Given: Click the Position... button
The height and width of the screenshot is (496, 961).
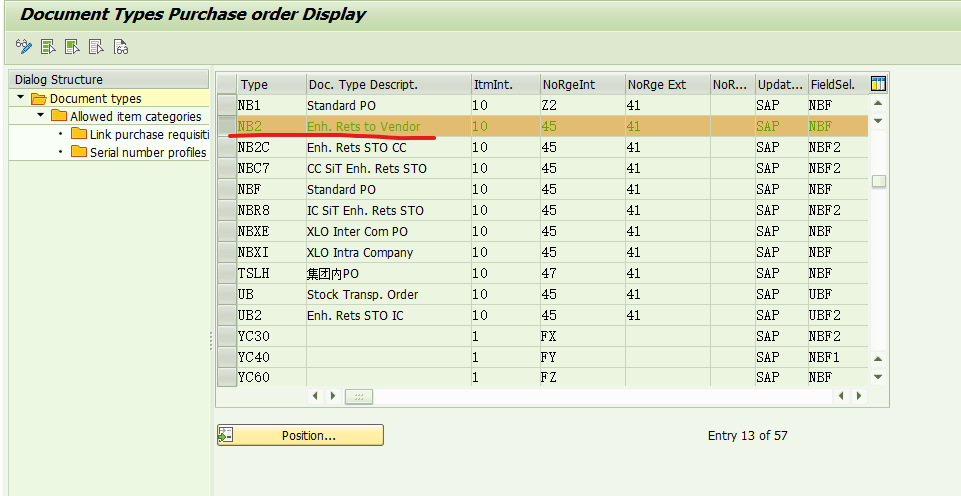Looking at the screenshot, I should tap(300, 435).
